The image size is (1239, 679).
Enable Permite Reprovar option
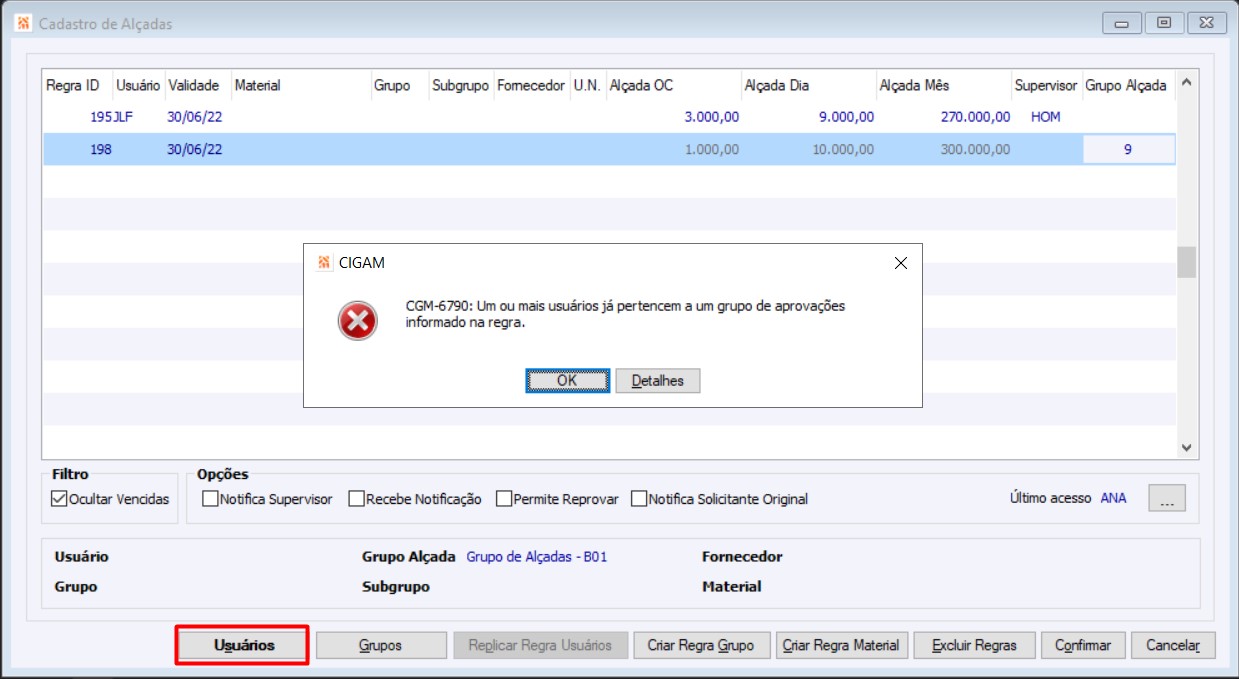click(x=504, y=499)
